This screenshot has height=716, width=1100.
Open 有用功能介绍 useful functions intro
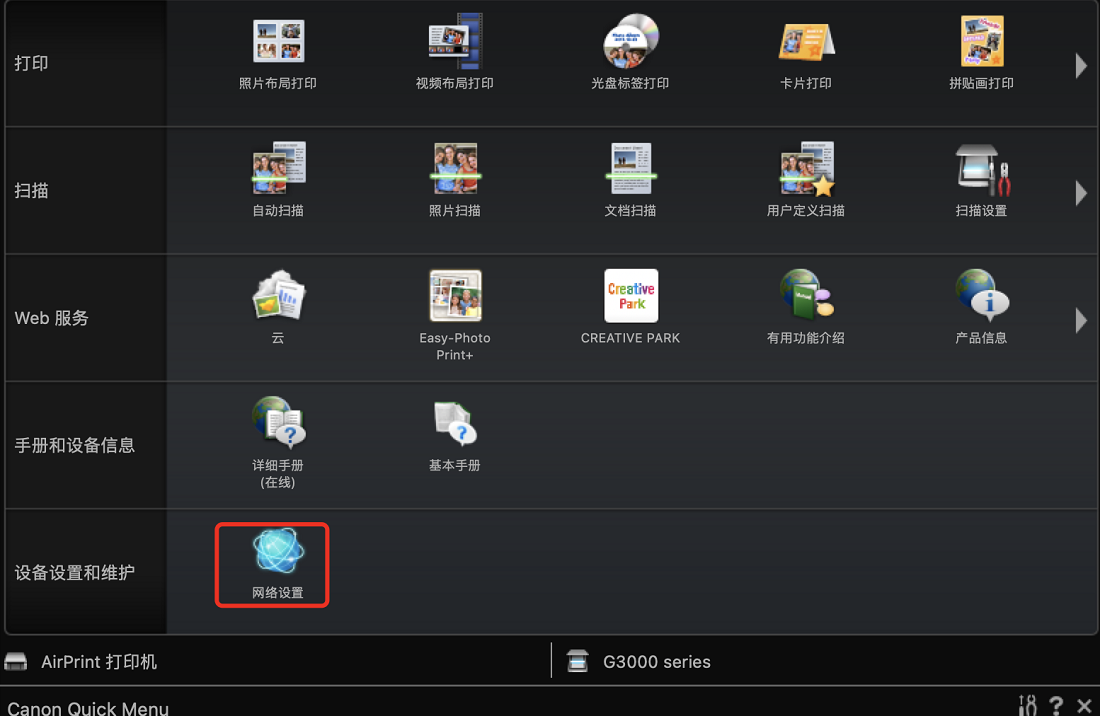point(805,307)
